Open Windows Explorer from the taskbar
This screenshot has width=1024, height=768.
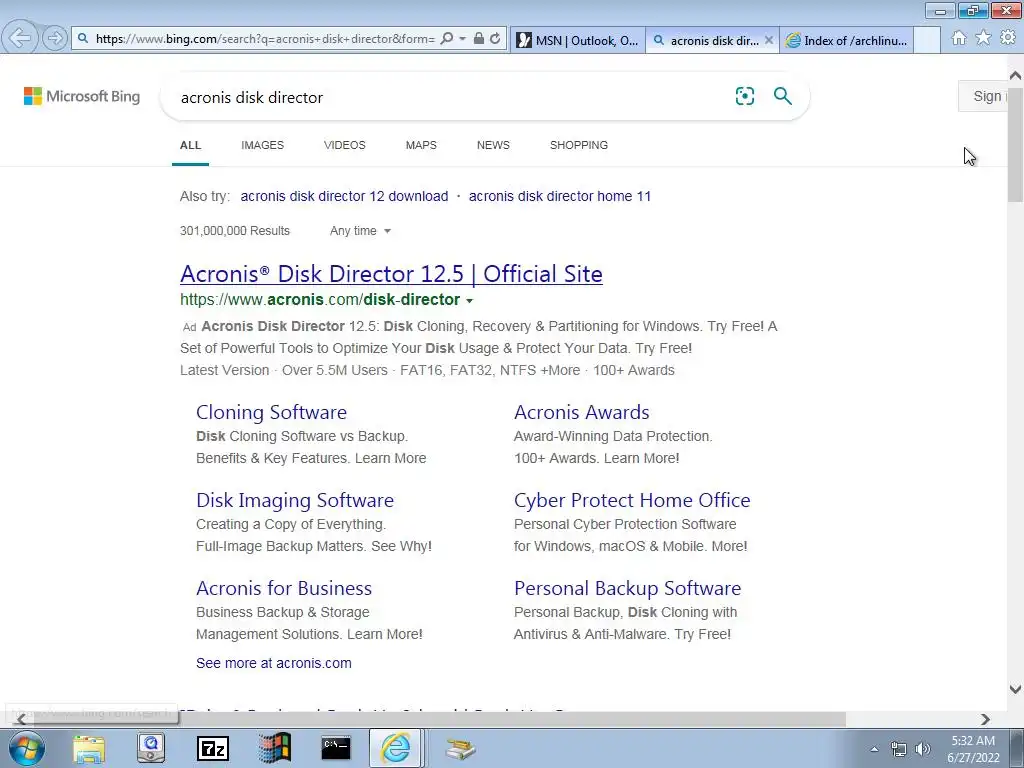(x=89, y=748)
